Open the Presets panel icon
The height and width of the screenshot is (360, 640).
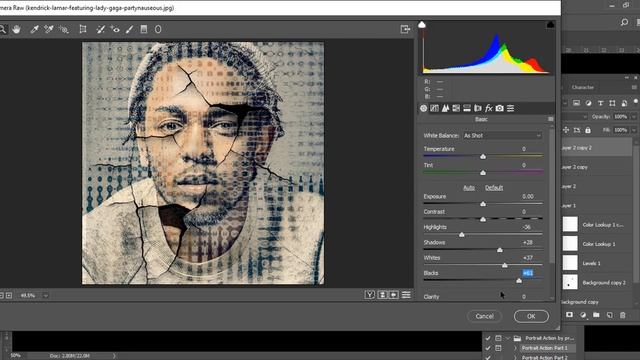pos(510,108)
